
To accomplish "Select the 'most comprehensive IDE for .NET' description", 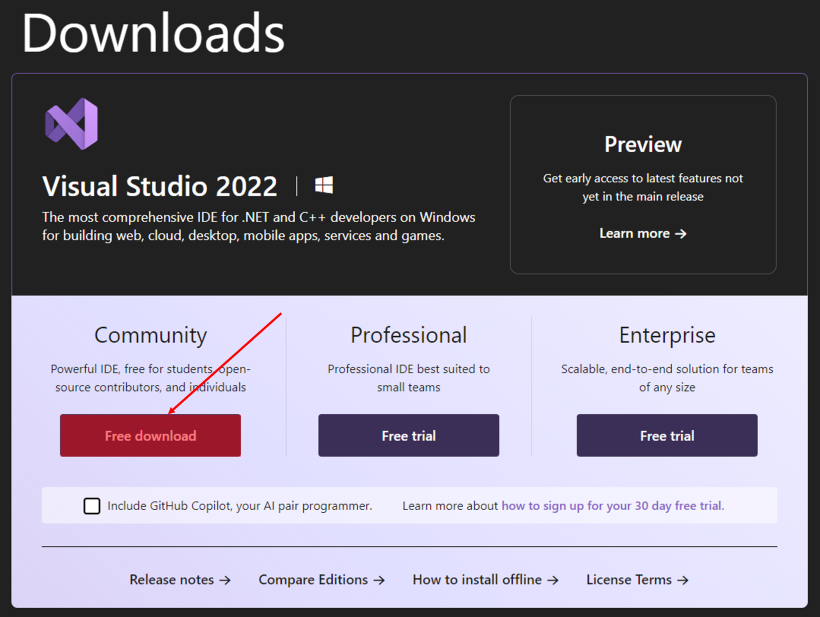I will pyautogui.click(x=259, y=226).
